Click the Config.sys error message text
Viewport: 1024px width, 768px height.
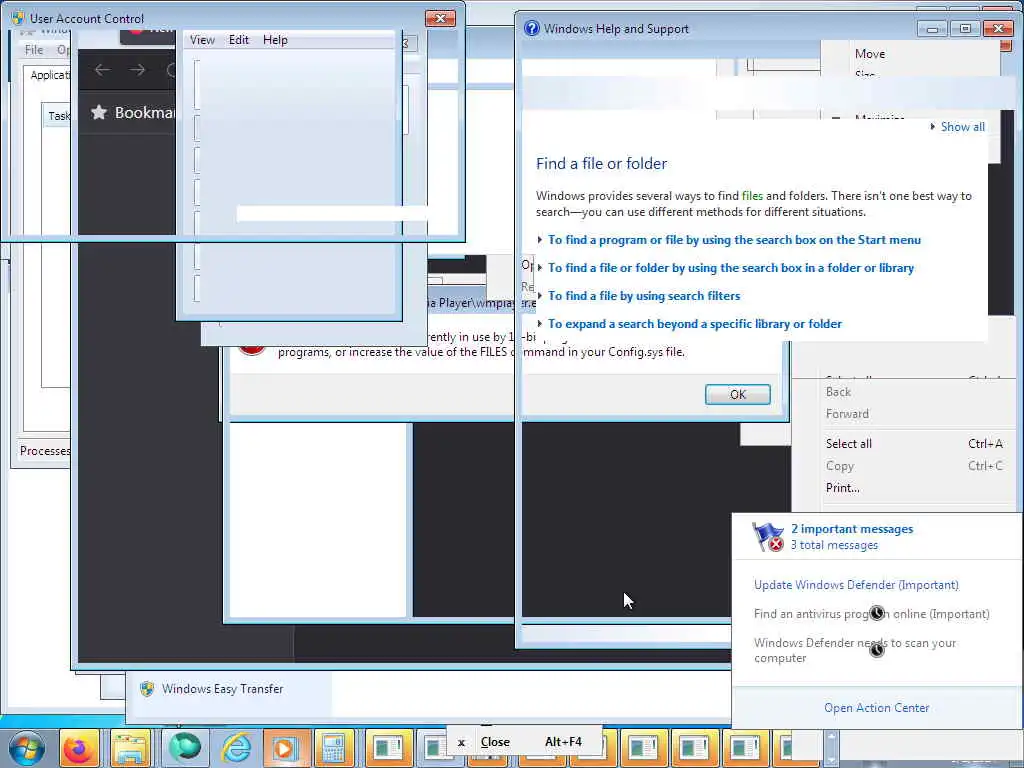pos(481,352)
